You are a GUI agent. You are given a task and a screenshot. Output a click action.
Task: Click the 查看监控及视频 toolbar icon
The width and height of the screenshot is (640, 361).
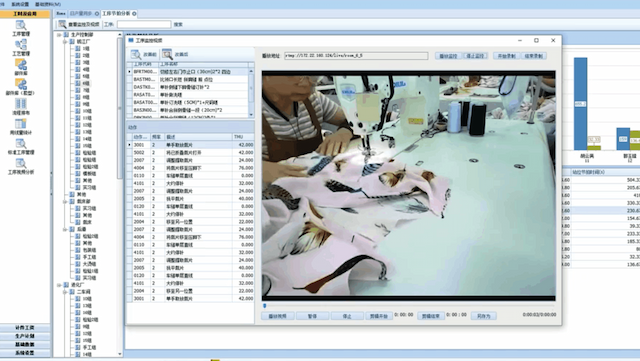[x=62, y=24]
